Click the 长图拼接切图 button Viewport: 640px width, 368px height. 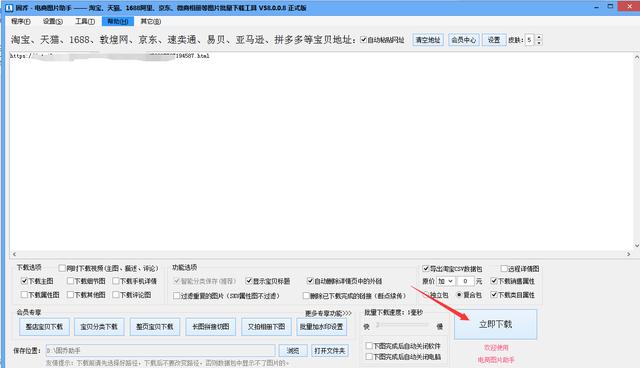(211, 327)
